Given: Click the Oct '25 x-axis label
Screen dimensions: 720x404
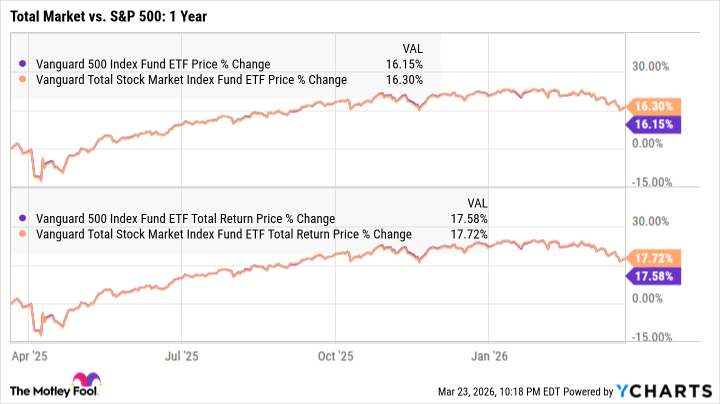Looking at the screenshot, I should point(336,354).
